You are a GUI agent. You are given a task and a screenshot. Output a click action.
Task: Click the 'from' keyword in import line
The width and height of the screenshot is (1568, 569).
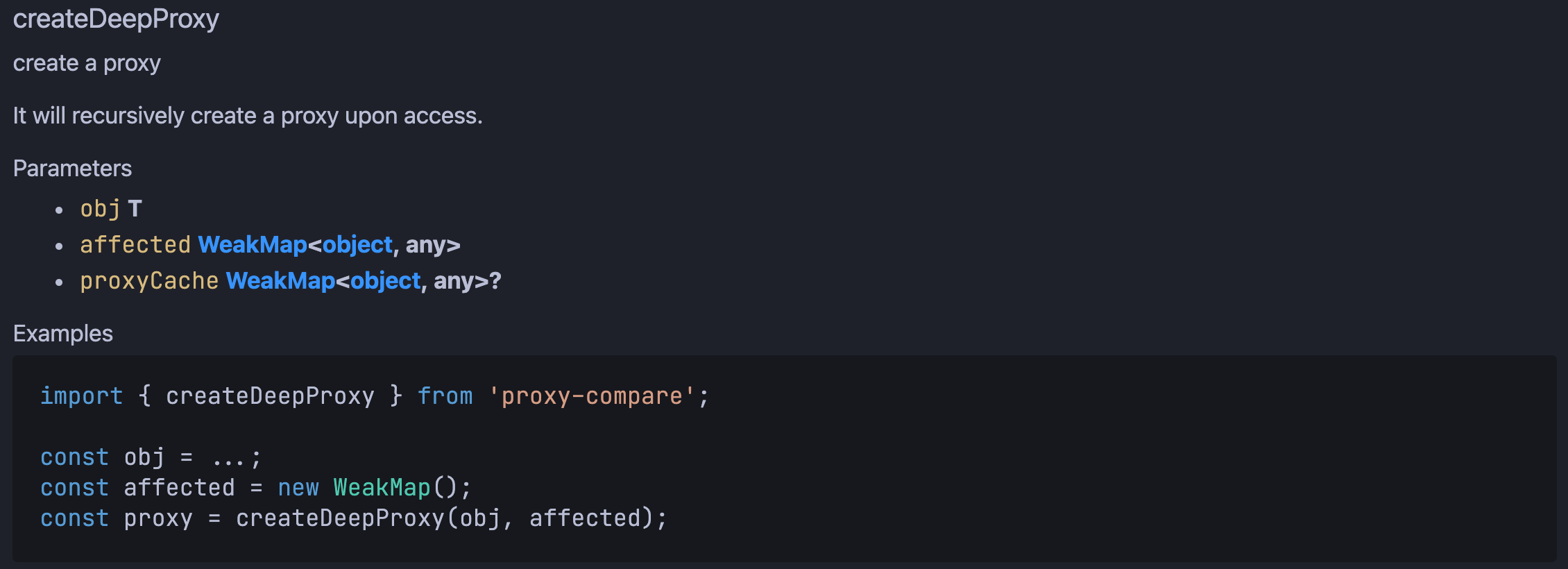[445, 396]
